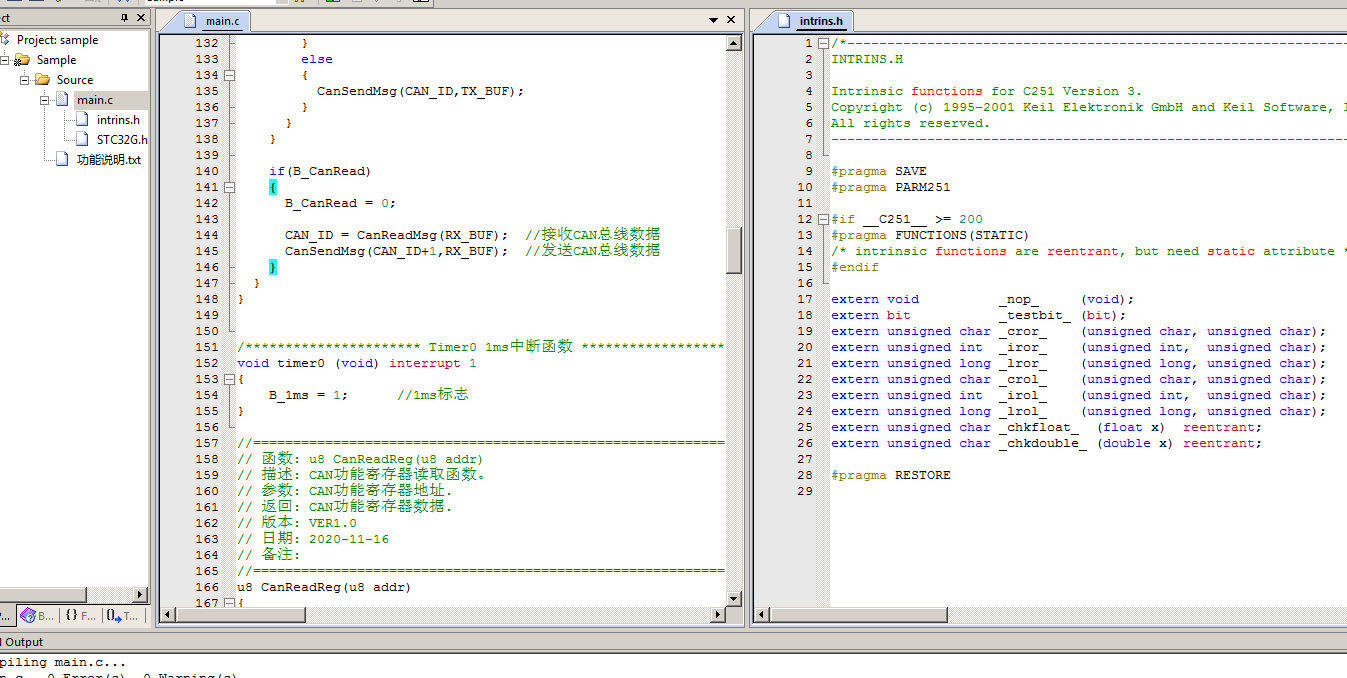Click '#pragma RESTORE' in intrins.h

click(891, 475)
